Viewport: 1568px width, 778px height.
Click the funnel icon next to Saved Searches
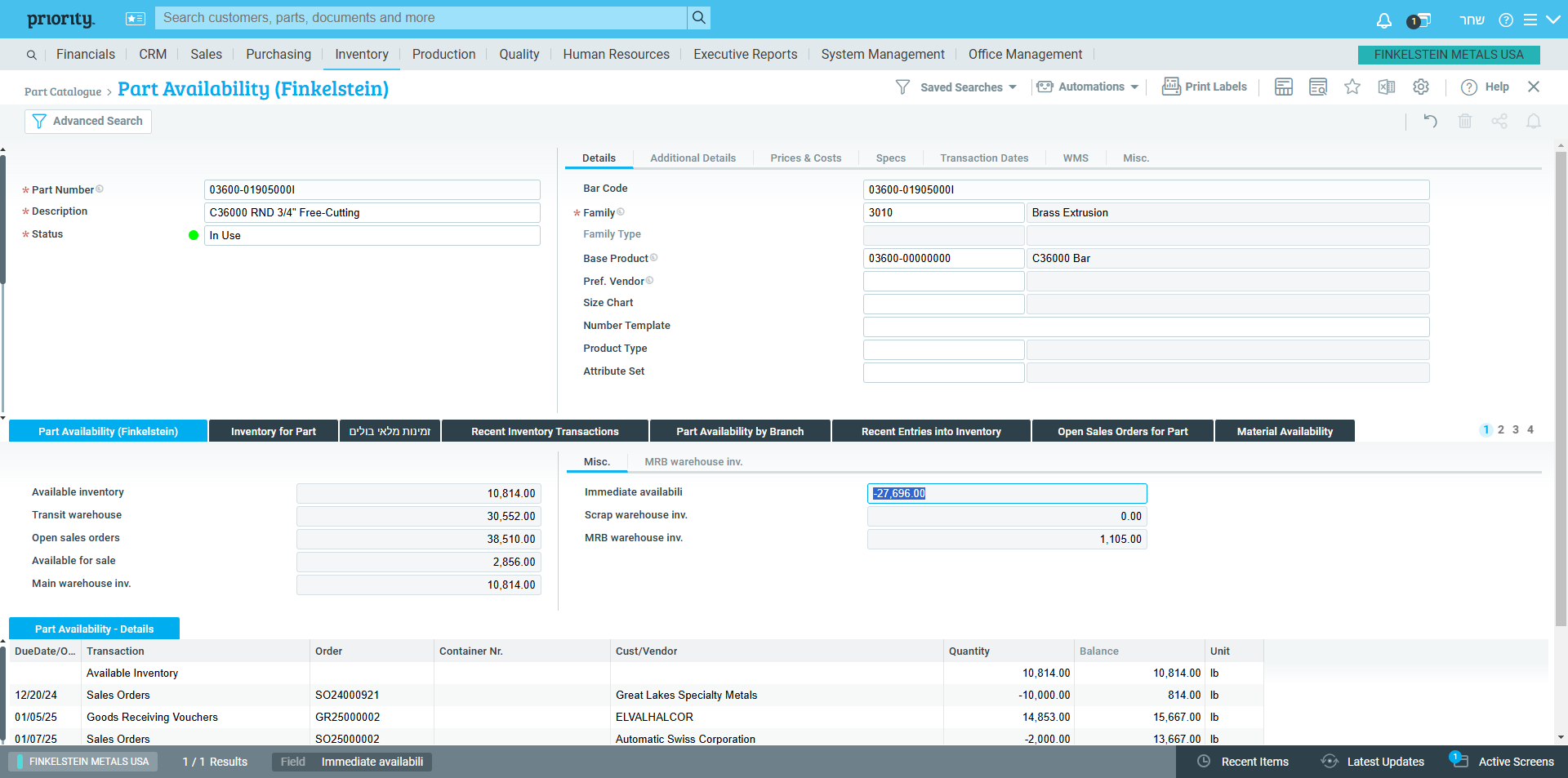pos(902,87)
